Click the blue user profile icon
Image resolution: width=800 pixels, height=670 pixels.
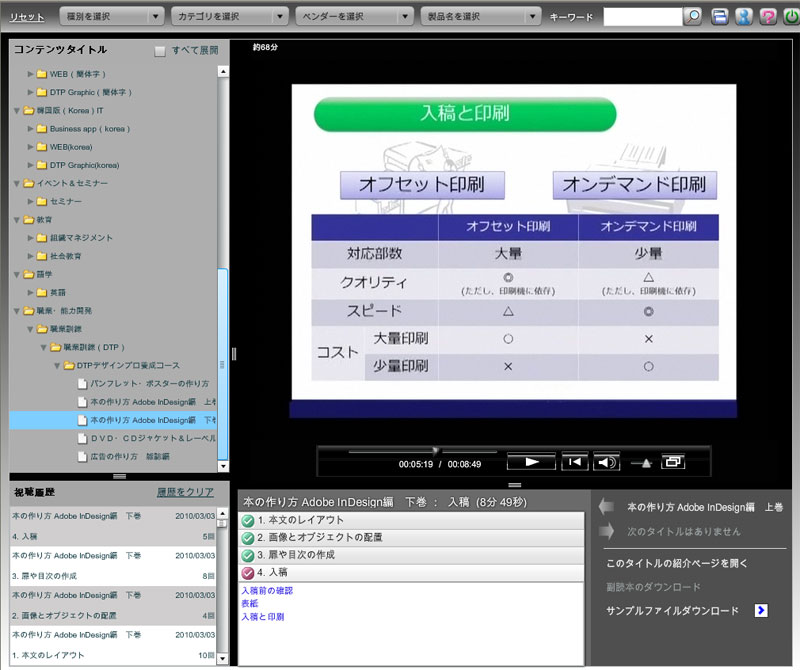743,17
